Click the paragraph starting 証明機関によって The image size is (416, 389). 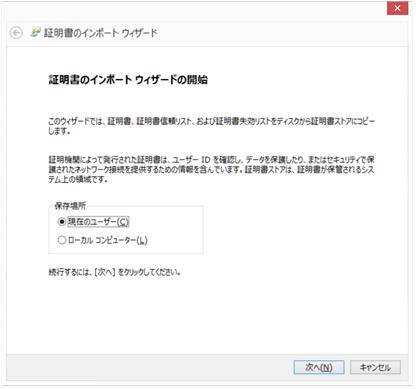[x=212, y=169]
